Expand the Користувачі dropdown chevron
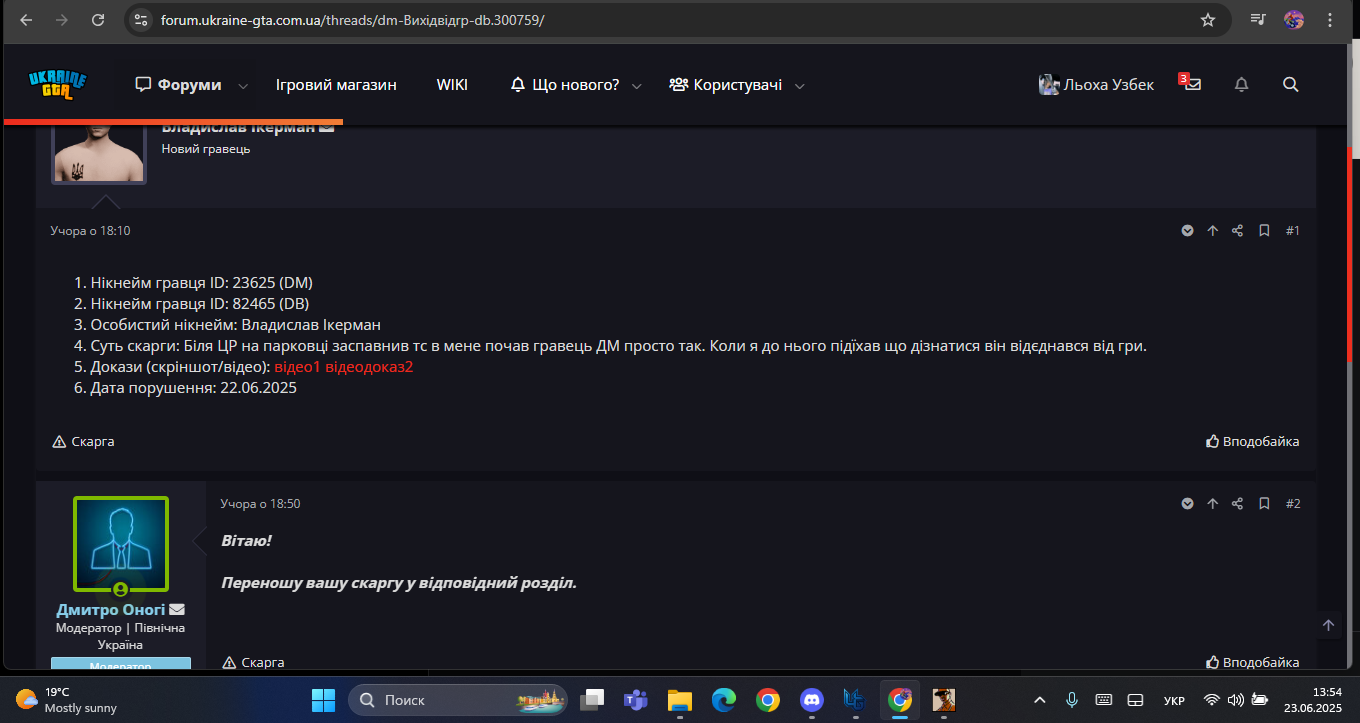 pos(799,86)
